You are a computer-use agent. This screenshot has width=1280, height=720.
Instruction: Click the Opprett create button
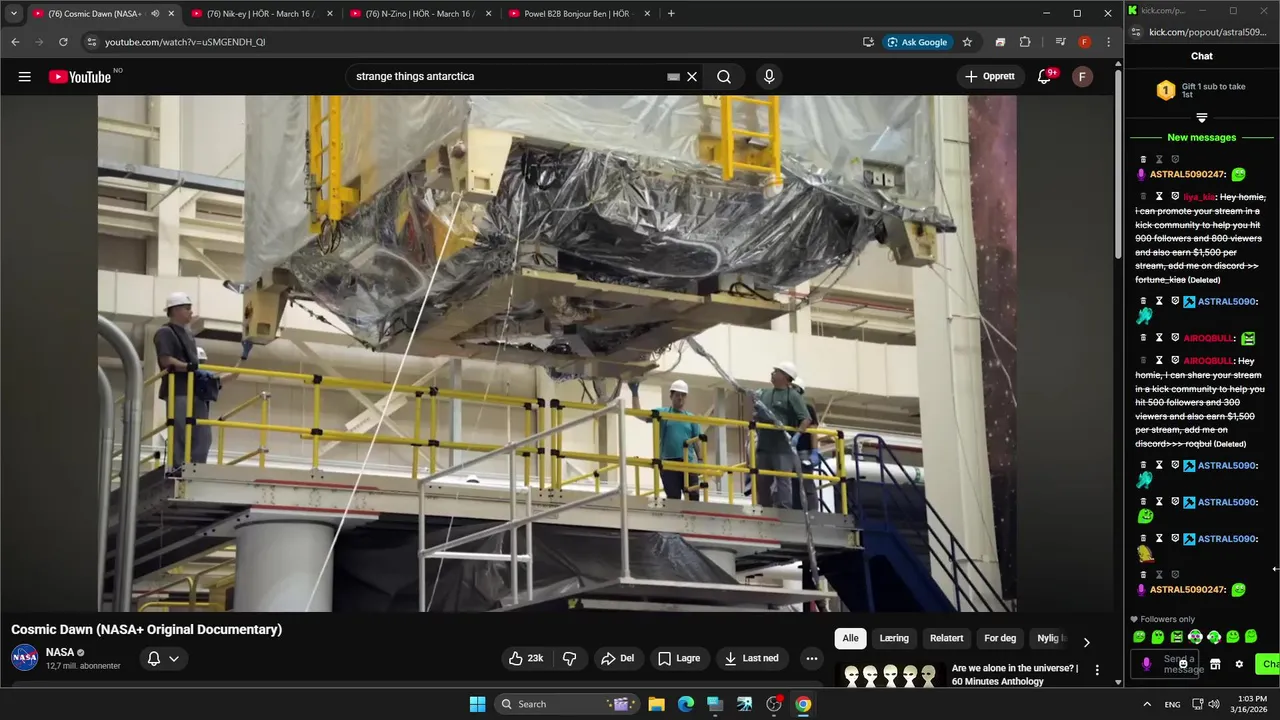click(x=990, y=77)
